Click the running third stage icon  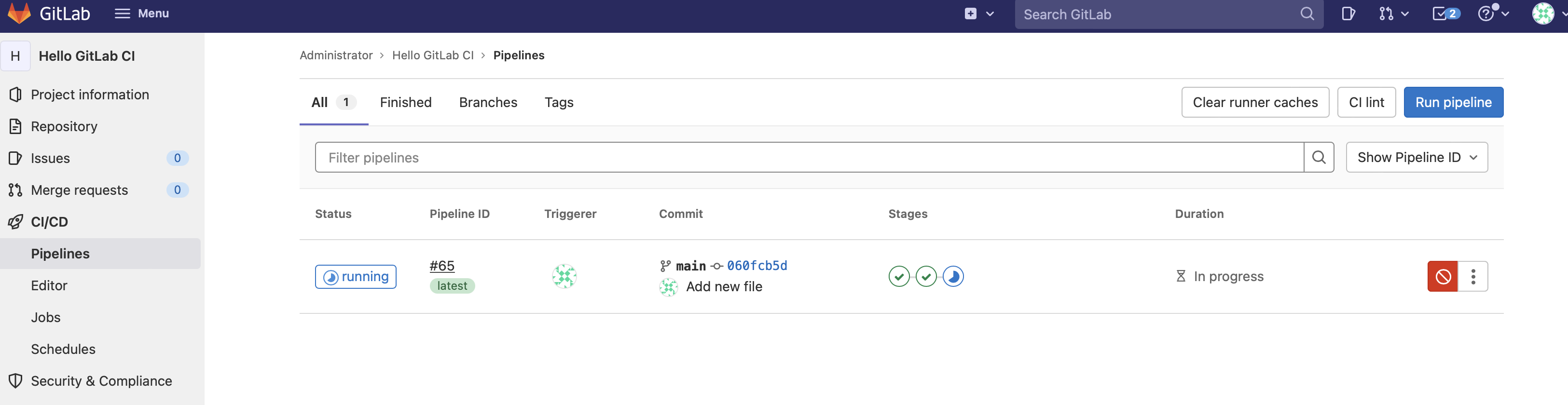coord(952,277)
